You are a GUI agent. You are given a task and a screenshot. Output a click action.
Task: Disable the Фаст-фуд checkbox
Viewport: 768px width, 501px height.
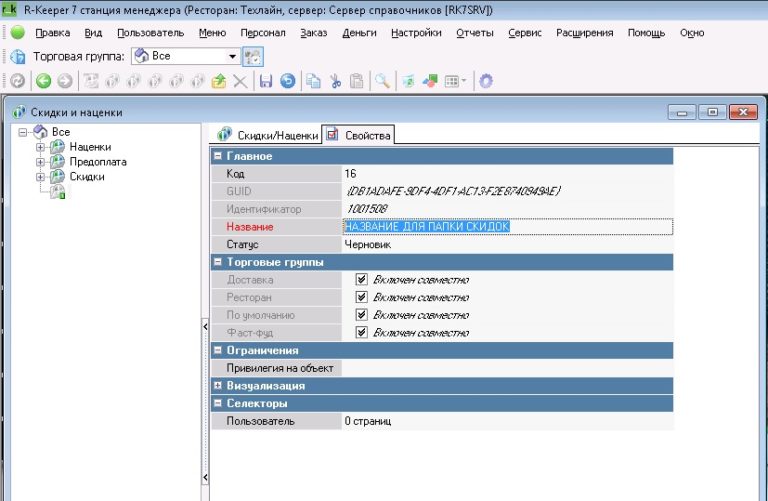coord(362,332)
